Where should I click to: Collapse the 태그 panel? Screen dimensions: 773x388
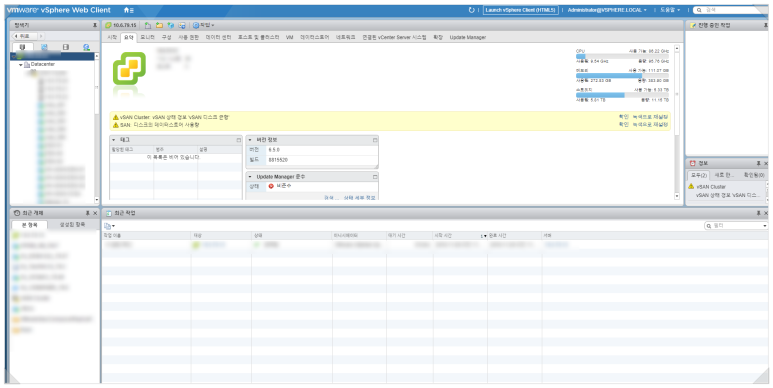[113, 140]
